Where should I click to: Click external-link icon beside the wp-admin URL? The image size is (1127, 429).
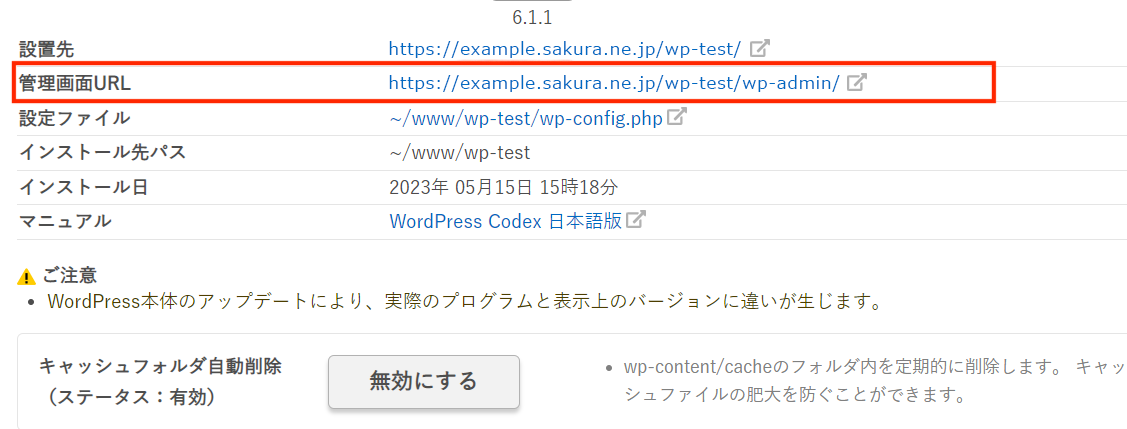click(856, 83)
